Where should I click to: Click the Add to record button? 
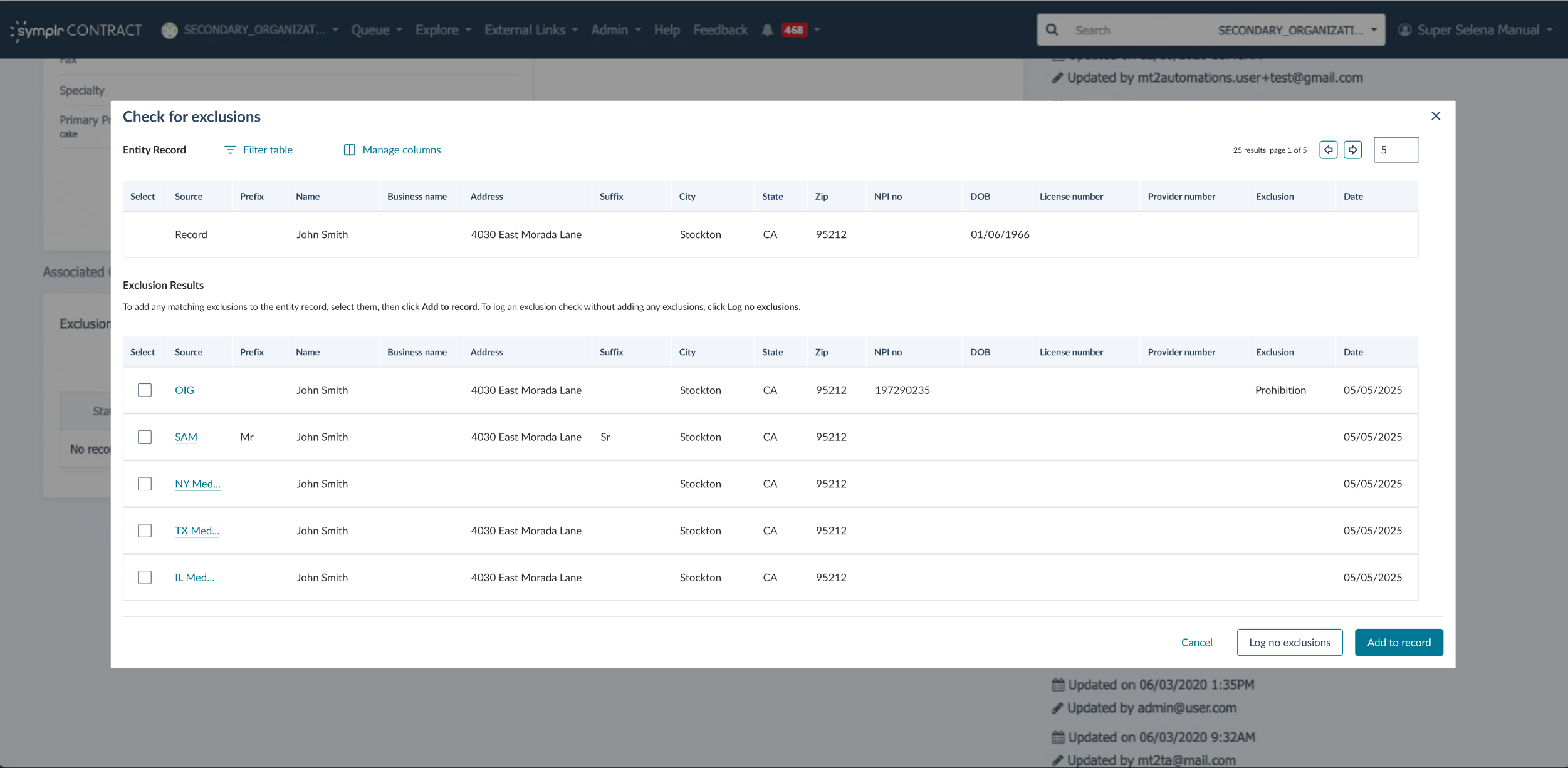click(x=1399, y=642)
